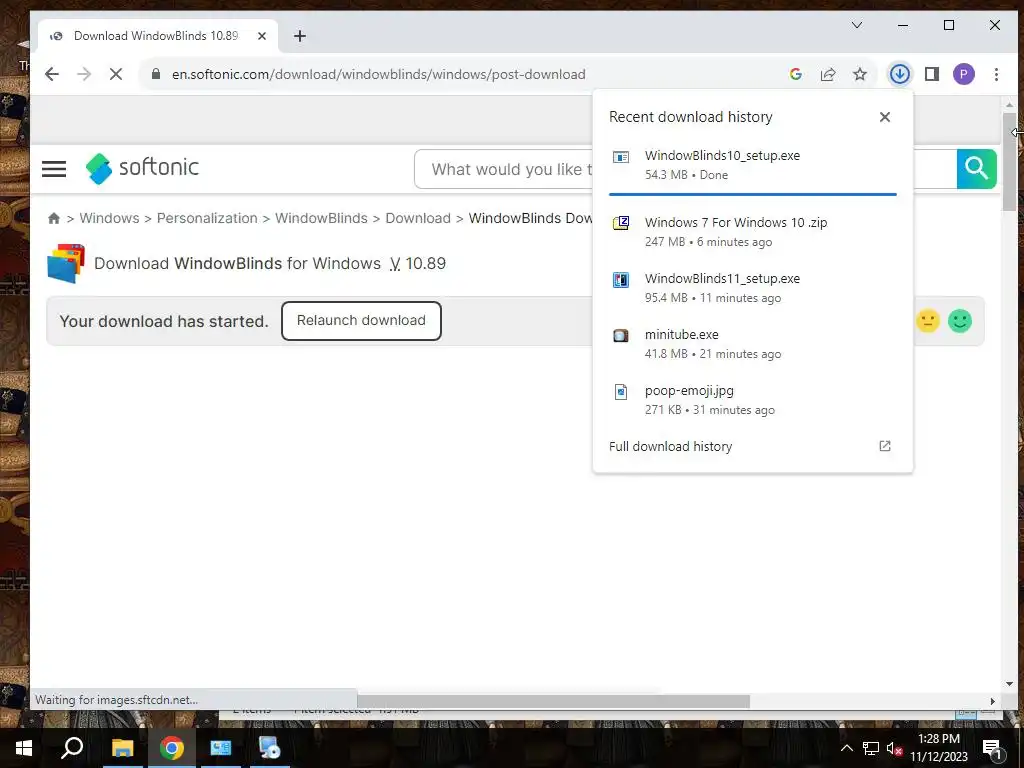Open the WindowBlinds breadcrumb link

click(321, 218)
